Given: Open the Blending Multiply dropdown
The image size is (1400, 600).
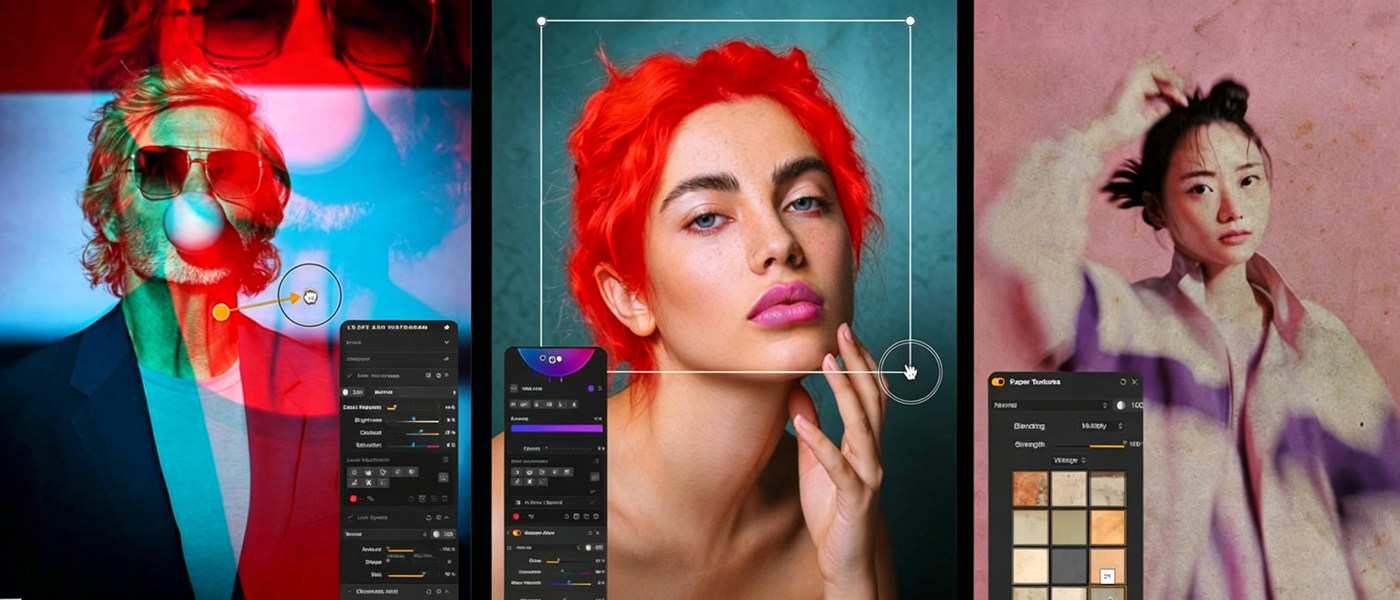Looking at the screenshot, I should pyautogui.click(x=1101, y=426).
